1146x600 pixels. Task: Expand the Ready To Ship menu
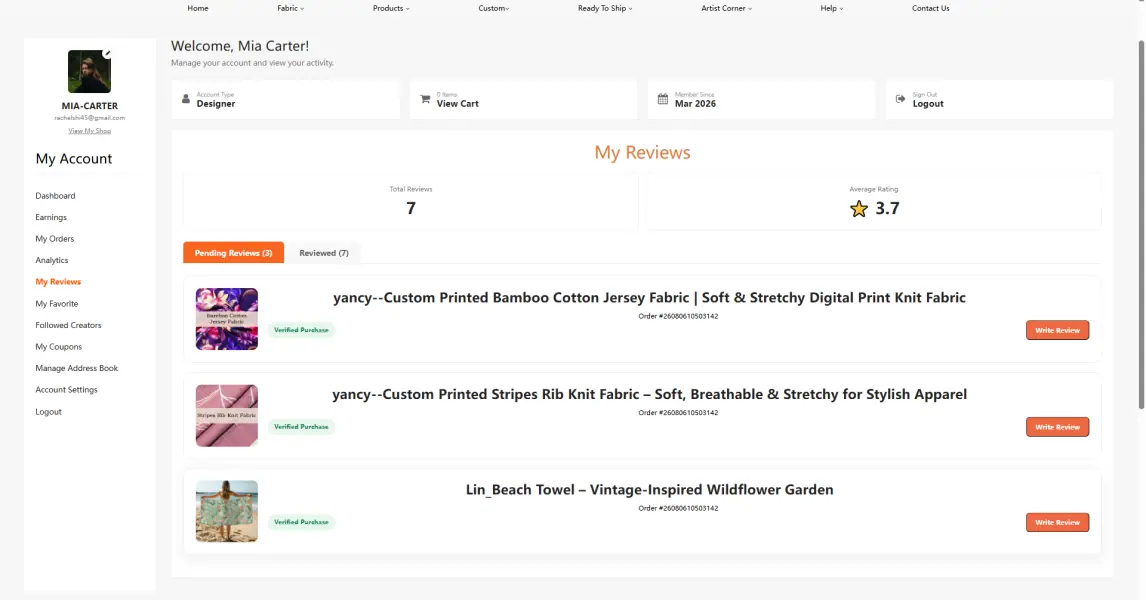(605, 8)
